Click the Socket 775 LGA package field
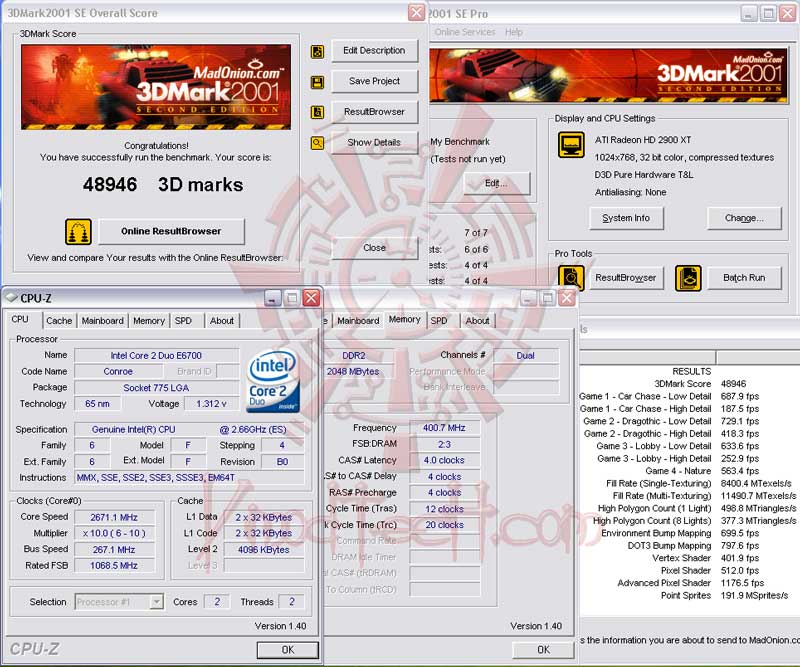 tap(157, 388)
